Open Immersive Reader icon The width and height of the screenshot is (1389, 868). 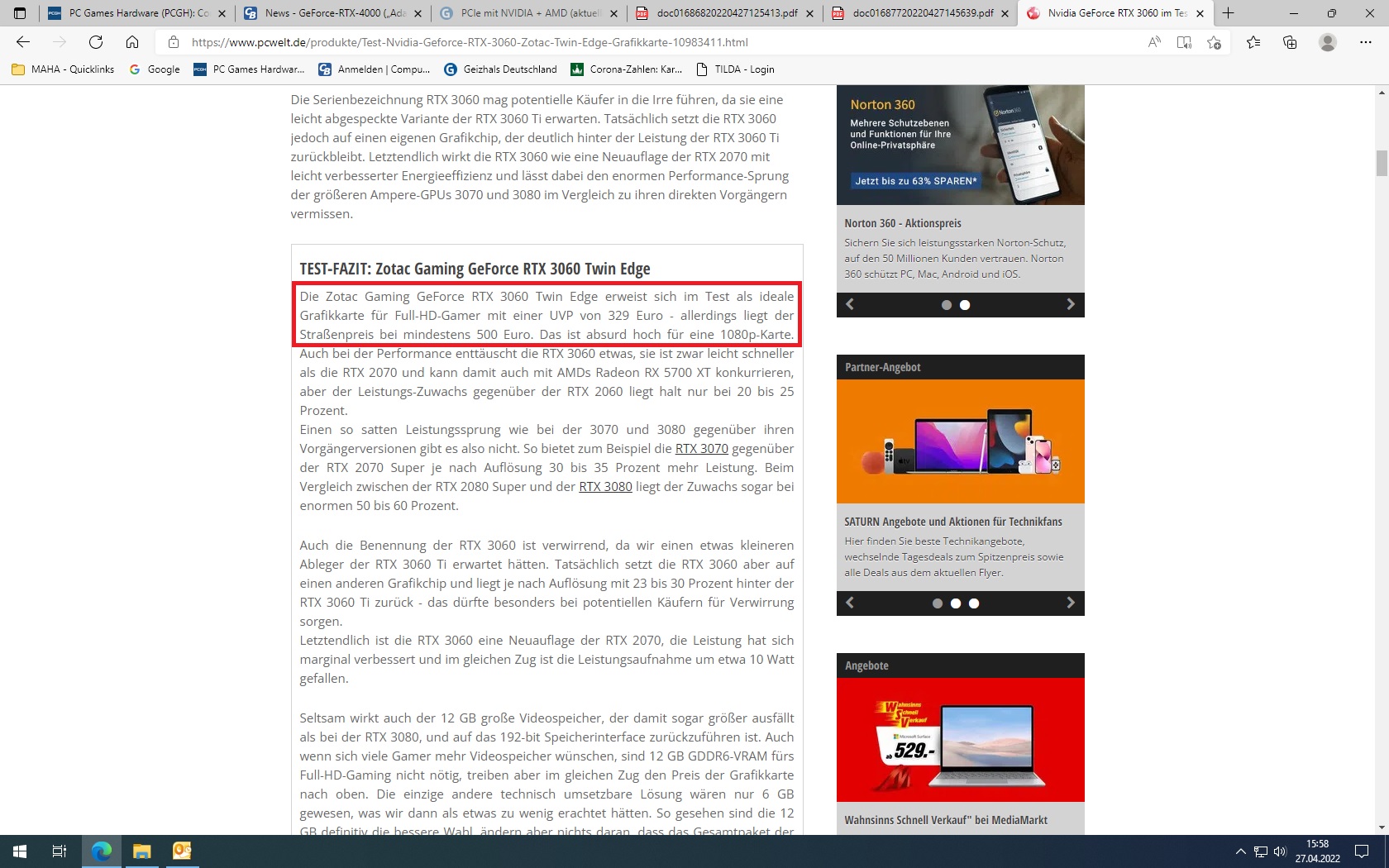pyautogui.click(x=1184, y=42)
